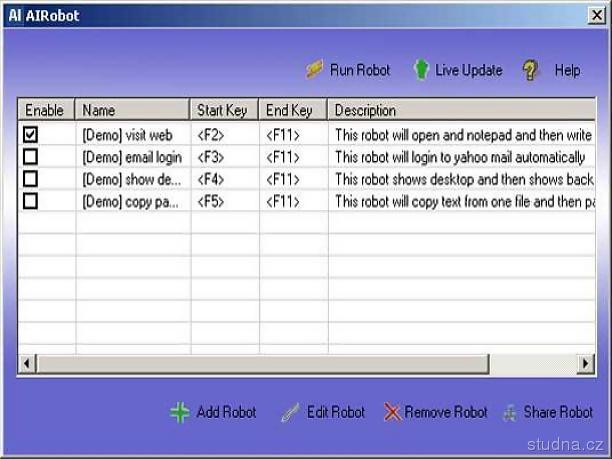Image resolution: width=612 pixels, height=459 pixels.
Task: Click the Share Robot icon
Action: tap(510, 413)
